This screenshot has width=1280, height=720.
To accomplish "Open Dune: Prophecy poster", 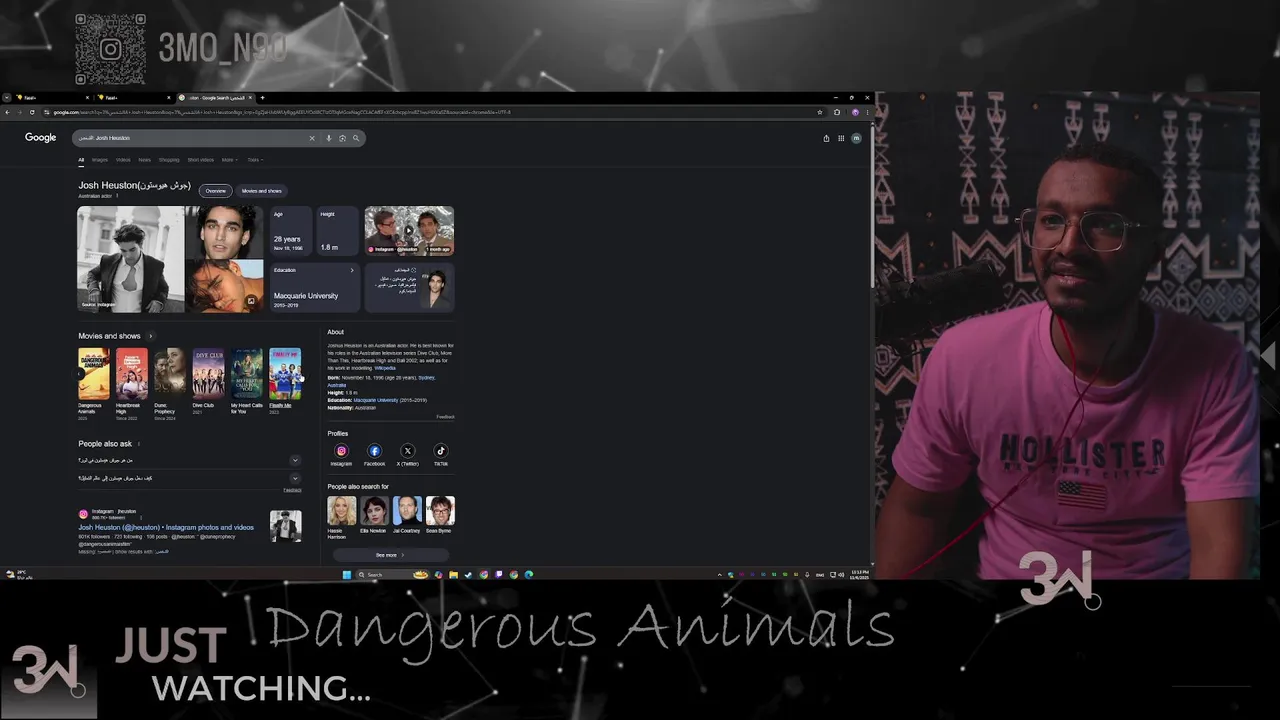I will click(170, 373).
